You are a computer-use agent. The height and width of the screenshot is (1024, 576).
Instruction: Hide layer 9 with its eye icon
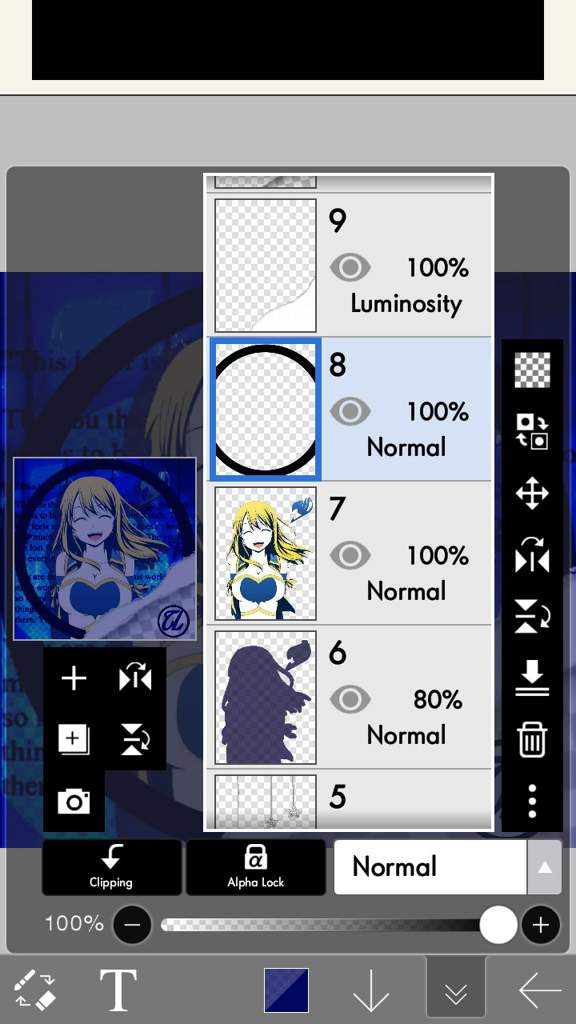(350, 268)
